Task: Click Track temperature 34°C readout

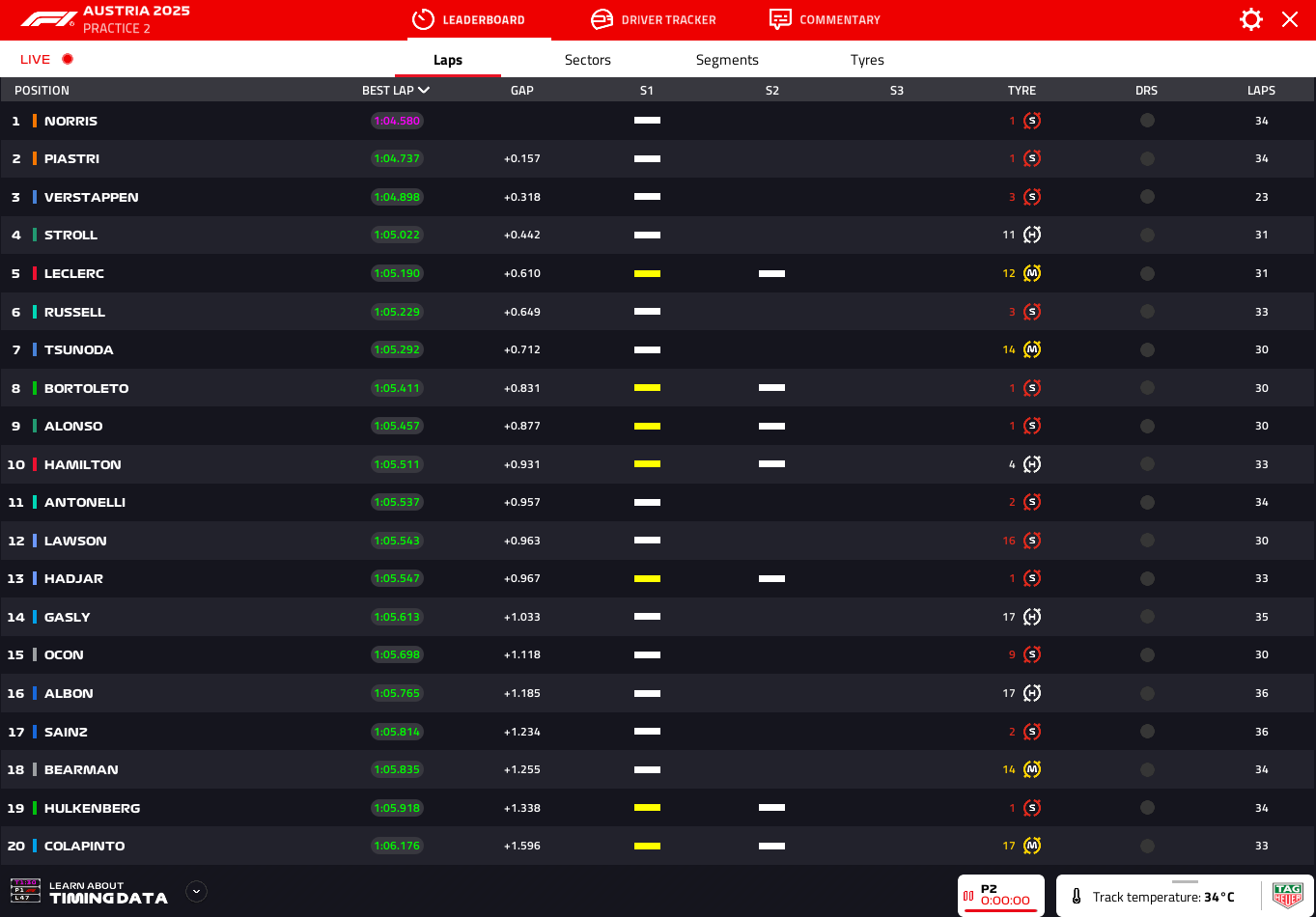Action: pyautogui.click(x=1163, y=897)
